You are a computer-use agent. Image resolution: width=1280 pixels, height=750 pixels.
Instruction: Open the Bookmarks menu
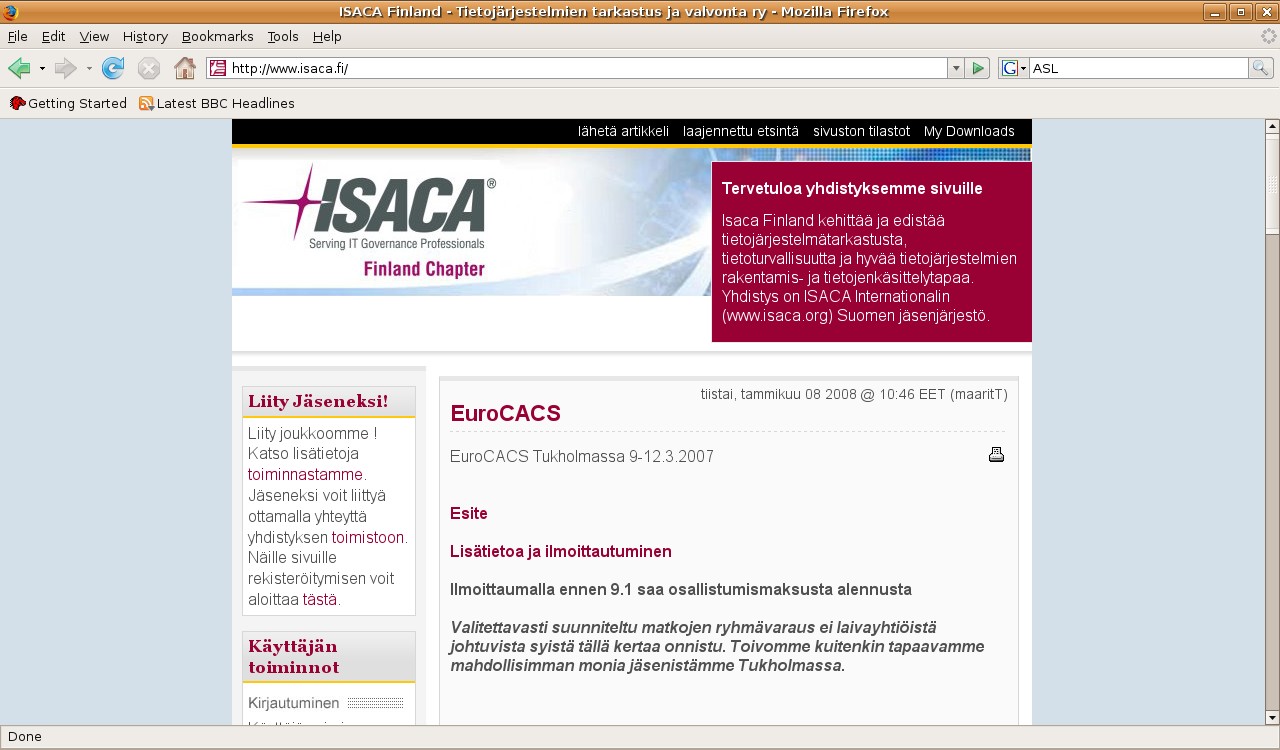click(x=217, y=36)
